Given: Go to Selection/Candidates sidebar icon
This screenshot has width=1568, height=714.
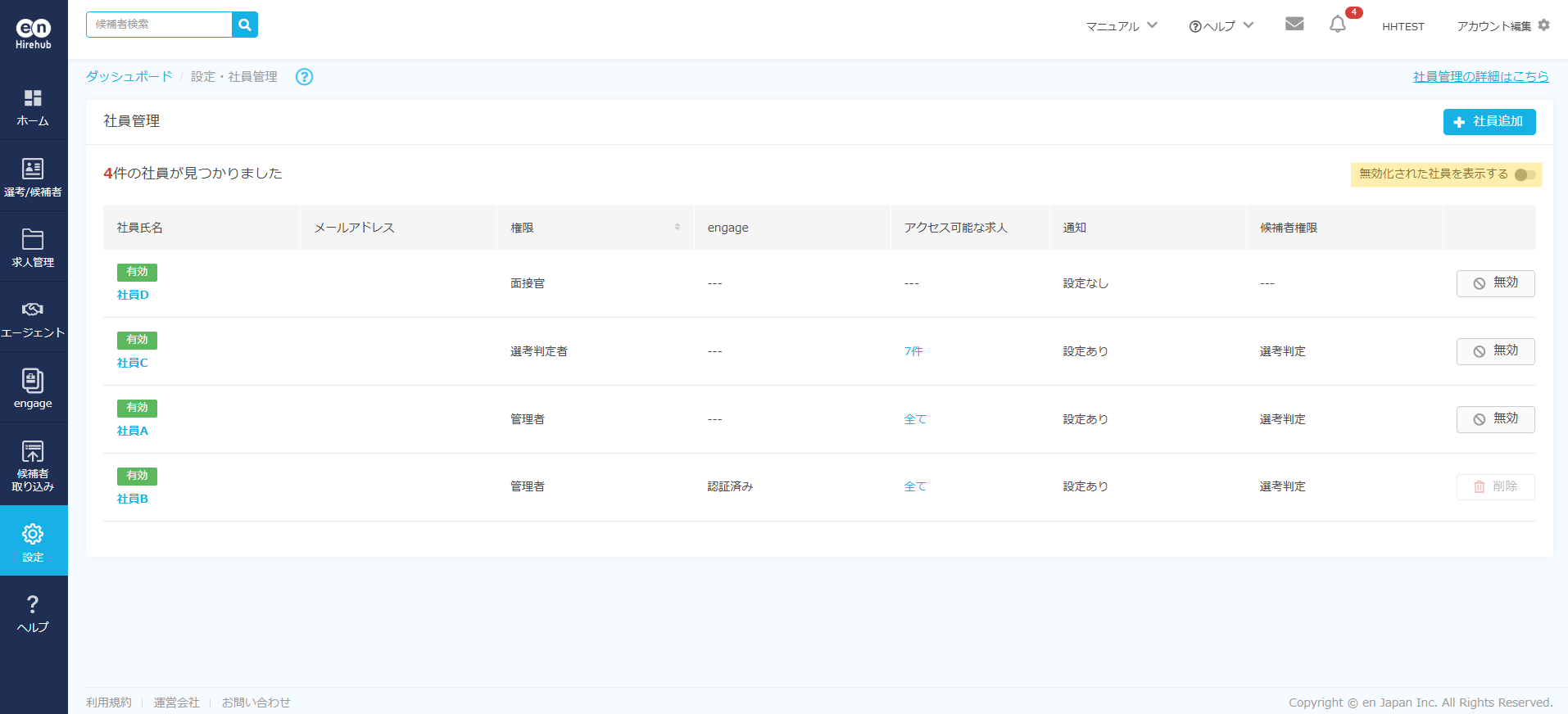Looking at the screenshot, I should pyautogui.click(x=33, y=169).
